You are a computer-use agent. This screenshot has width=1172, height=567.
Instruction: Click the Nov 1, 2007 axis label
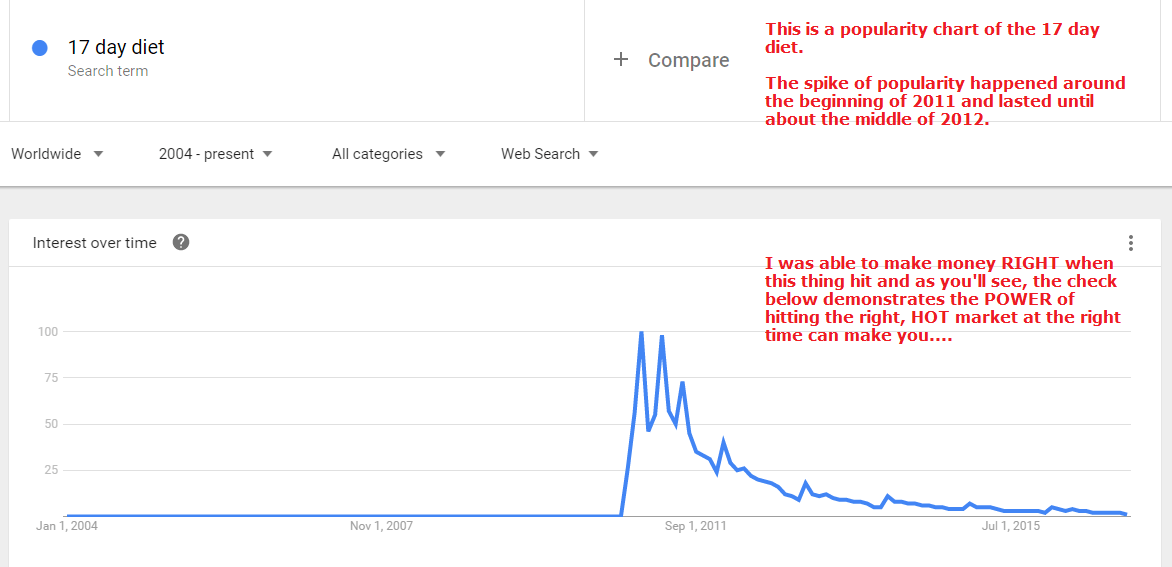point(381,526)
